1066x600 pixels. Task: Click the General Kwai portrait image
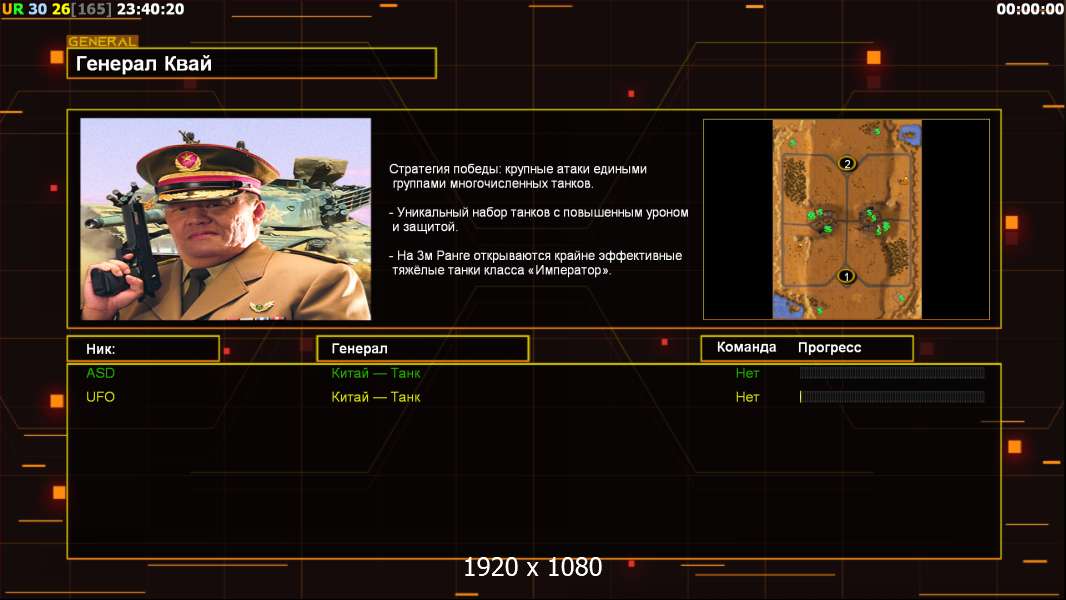click(226, 219)
